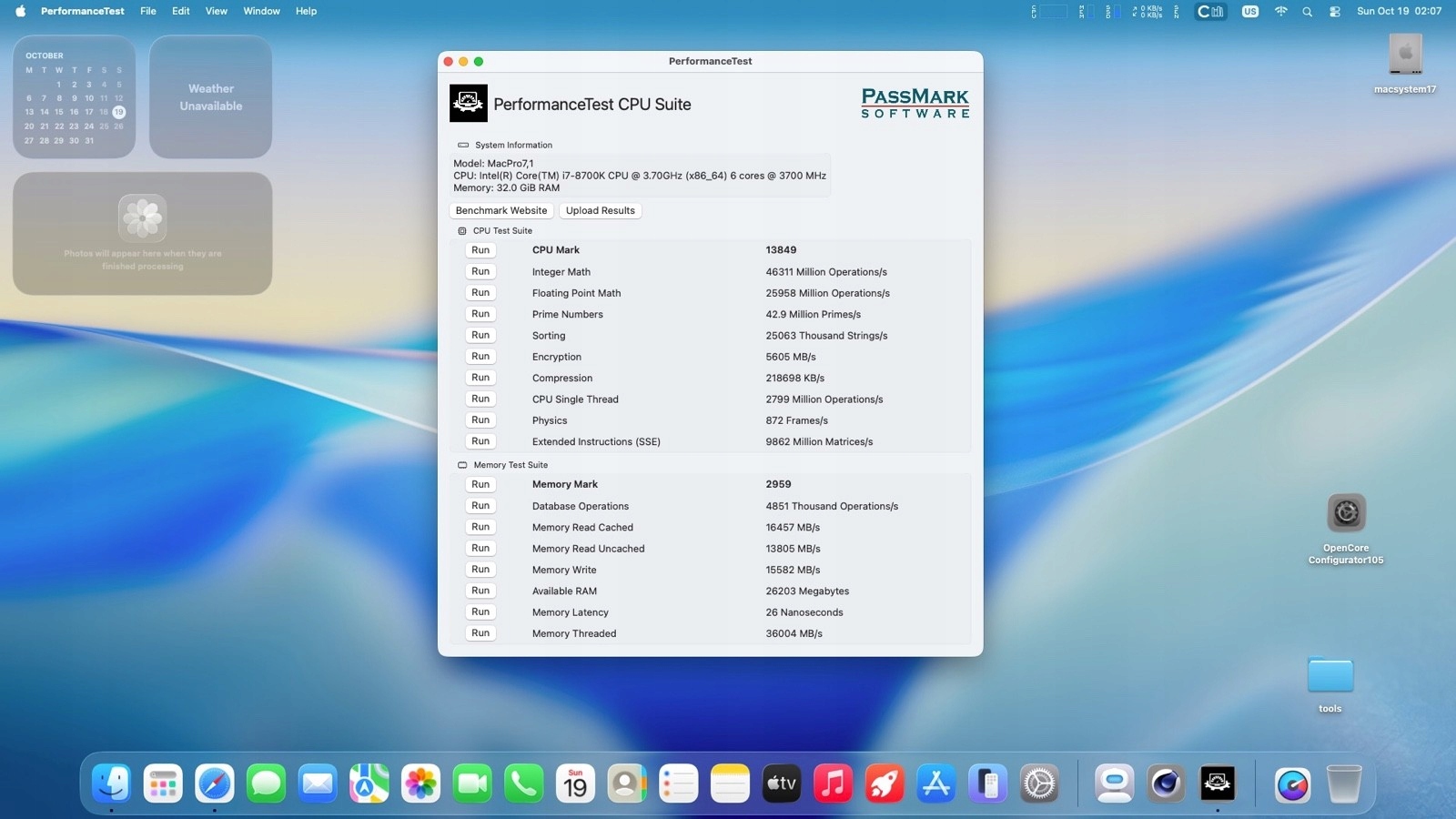
Task: Click the Memory Test Suite section icon
Action: coord(462,465)
